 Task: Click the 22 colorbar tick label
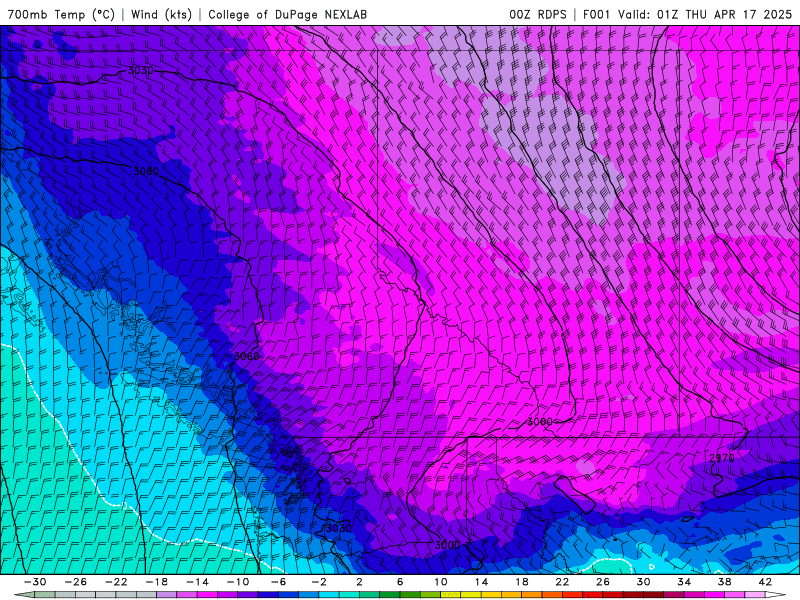562,582
